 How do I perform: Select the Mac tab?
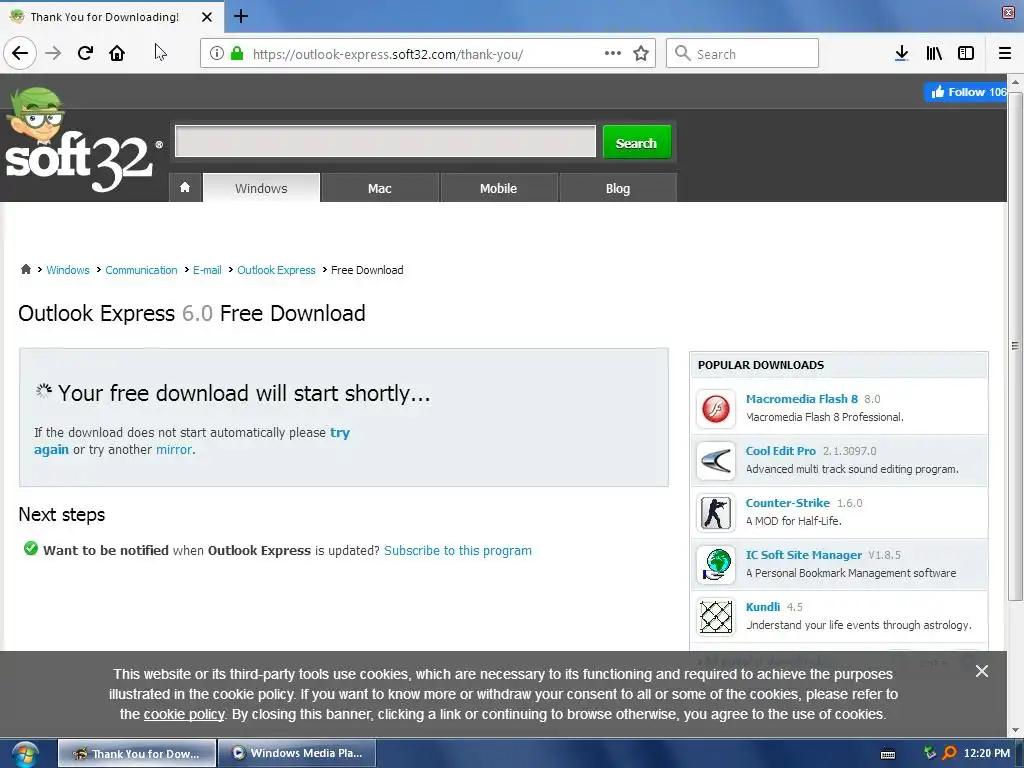pos(379,188)
